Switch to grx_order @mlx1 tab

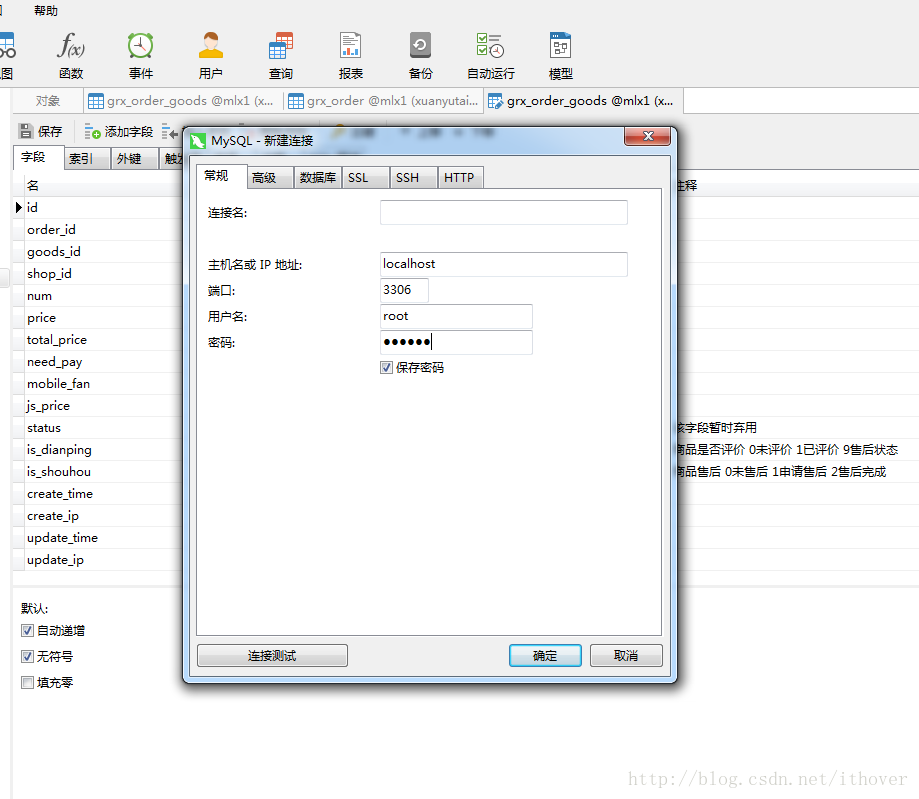383,101
